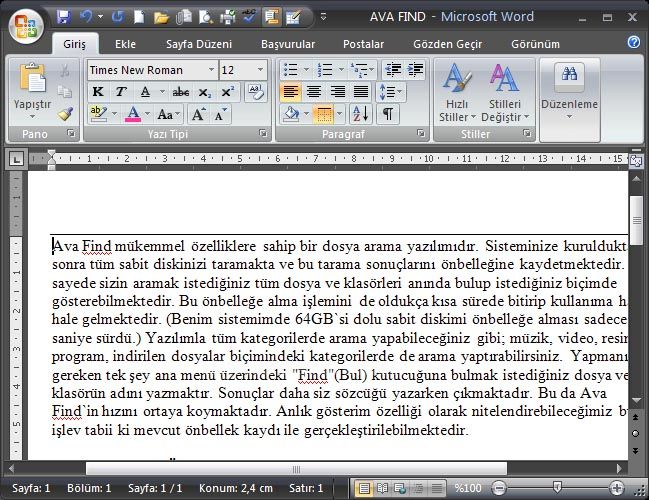Toggle bold (K) formatting
This screenshot has width=649, height=500.
[x=98, y=91]
